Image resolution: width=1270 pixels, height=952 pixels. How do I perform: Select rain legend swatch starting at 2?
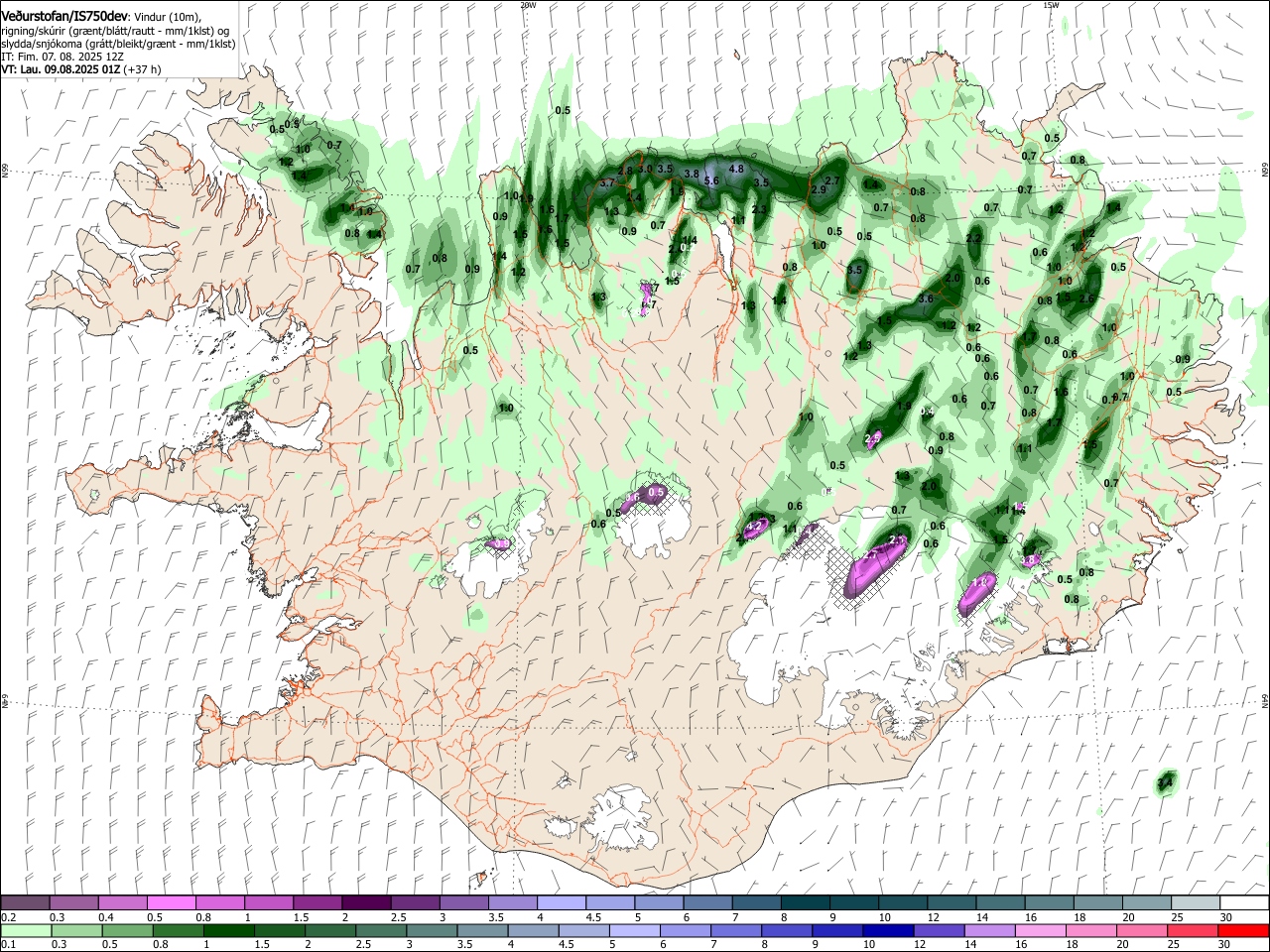click(330, 930)
